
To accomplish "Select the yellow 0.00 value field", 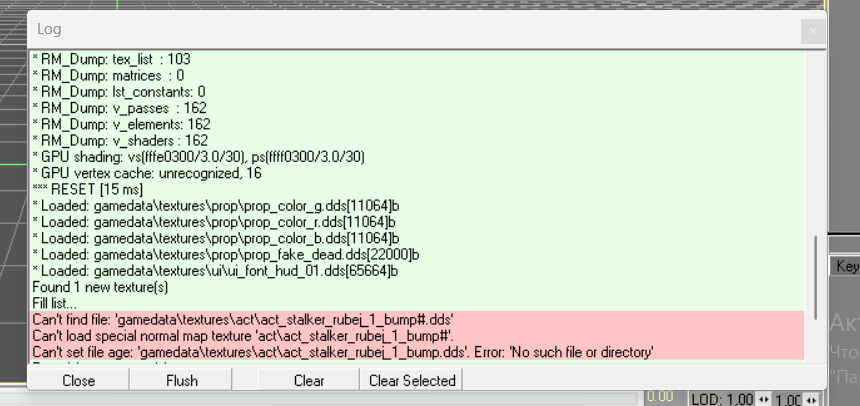I will pos(661,399).
